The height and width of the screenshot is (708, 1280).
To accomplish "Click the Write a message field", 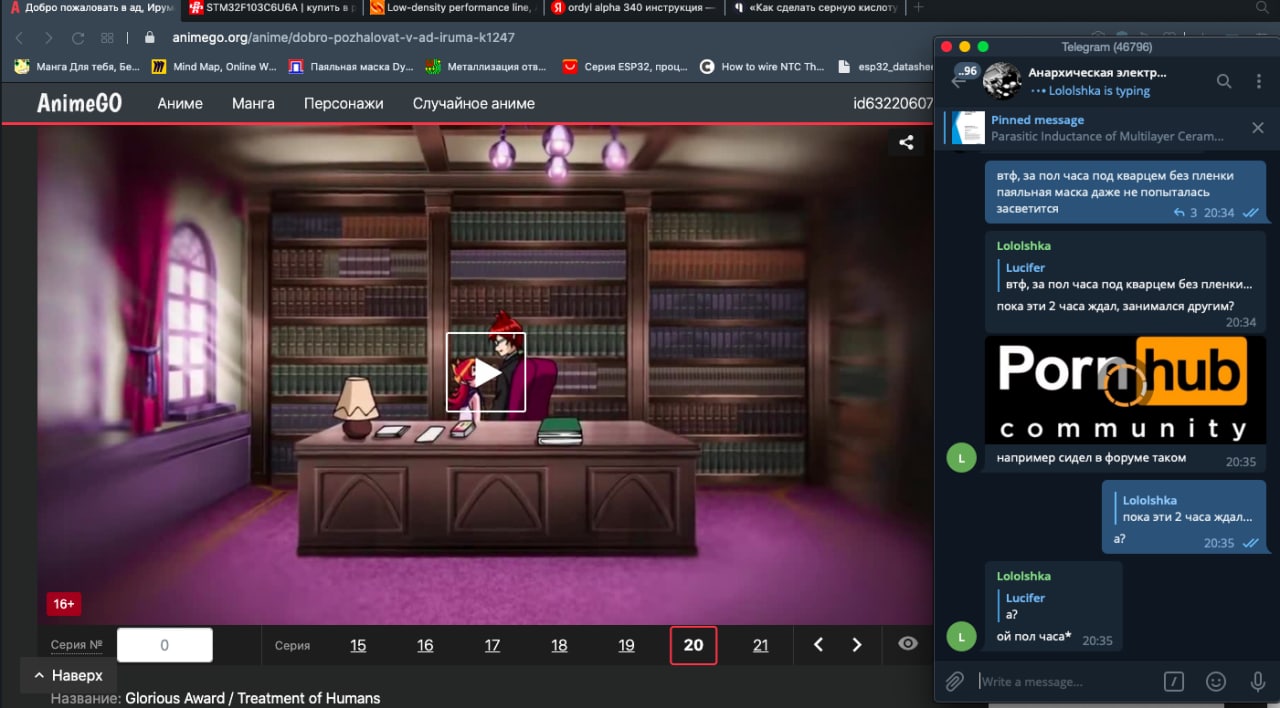I will click(x=1065, y=682).
